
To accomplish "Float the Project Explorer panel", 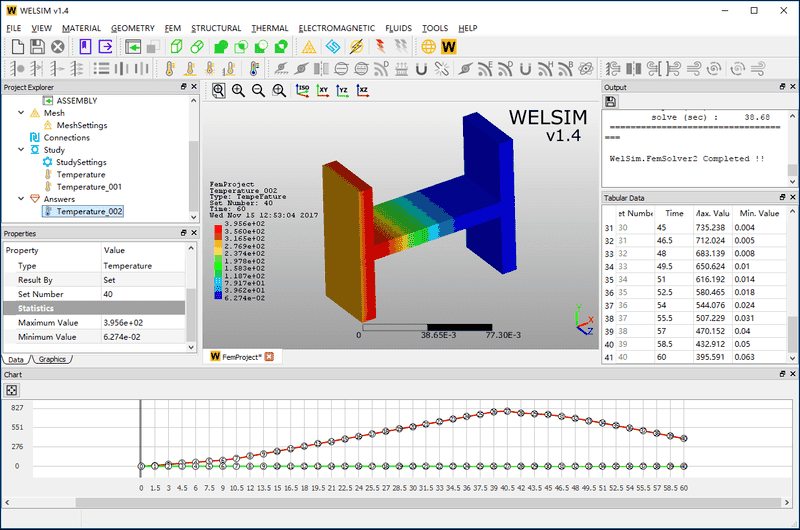I will pyautogui.click(x=183, y=87).
